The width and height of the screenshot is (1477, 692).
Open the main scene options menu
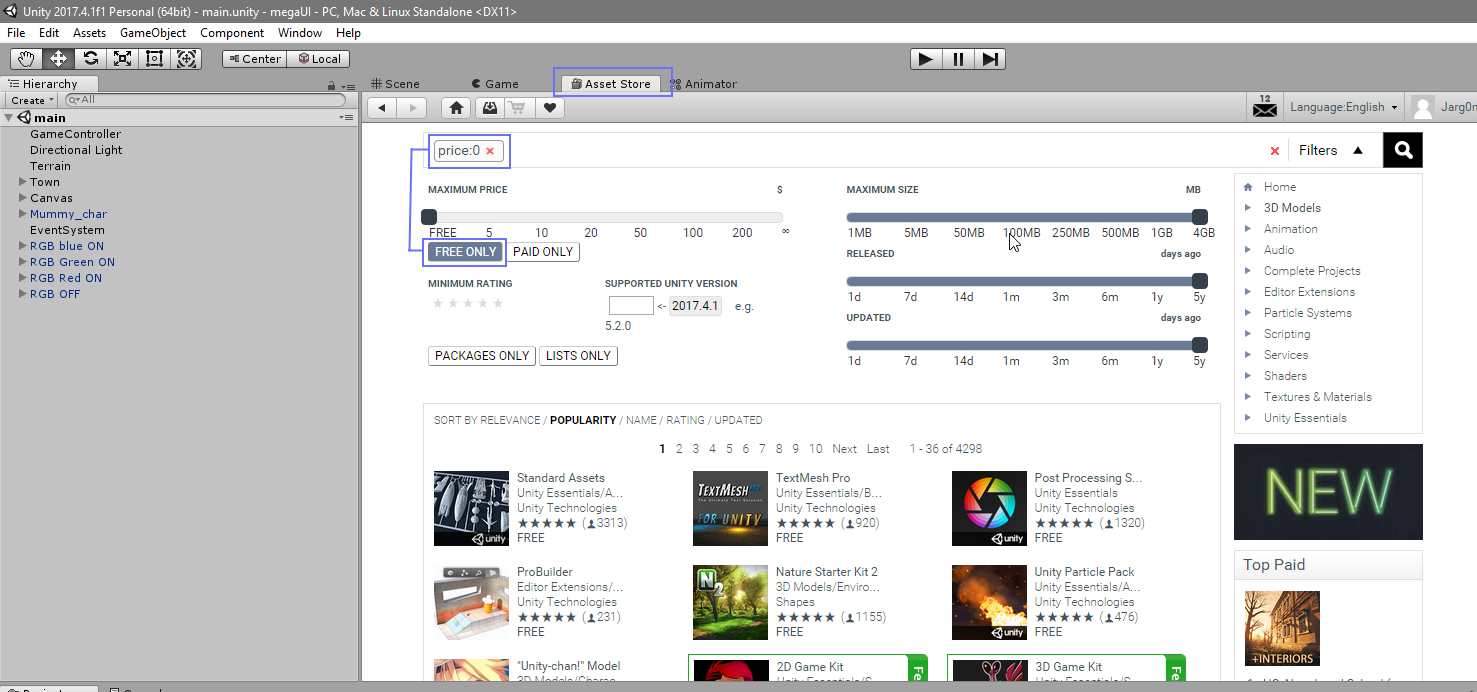(x=346, y=118)
